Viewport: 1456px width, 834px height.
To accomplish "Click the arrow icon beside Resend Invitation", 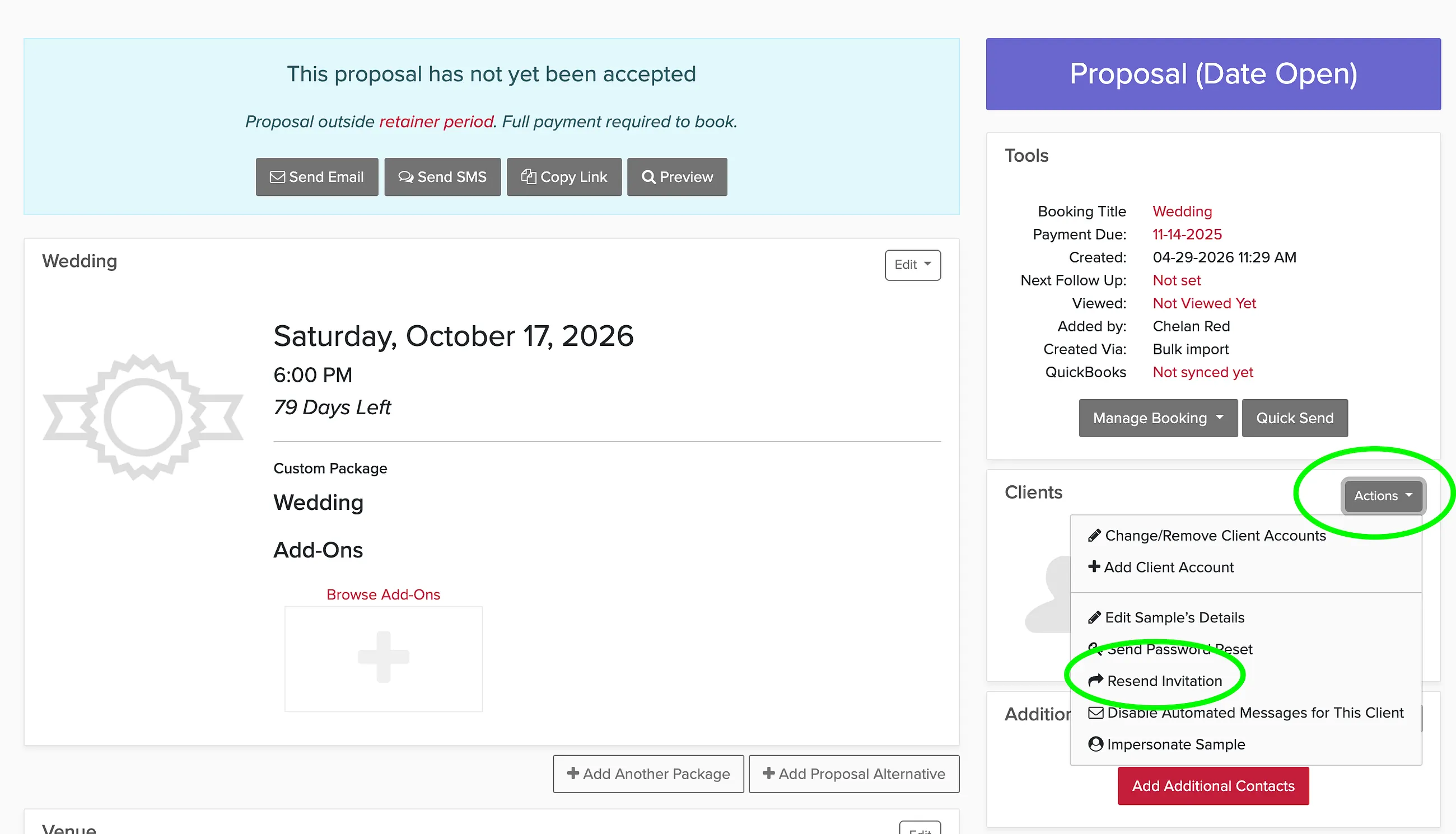I will point(1095,681).
